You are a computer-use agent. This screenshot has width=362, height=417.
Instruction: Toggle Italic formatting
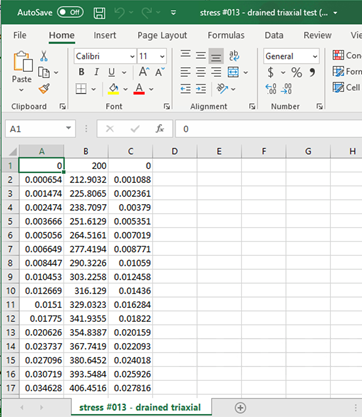97,72
